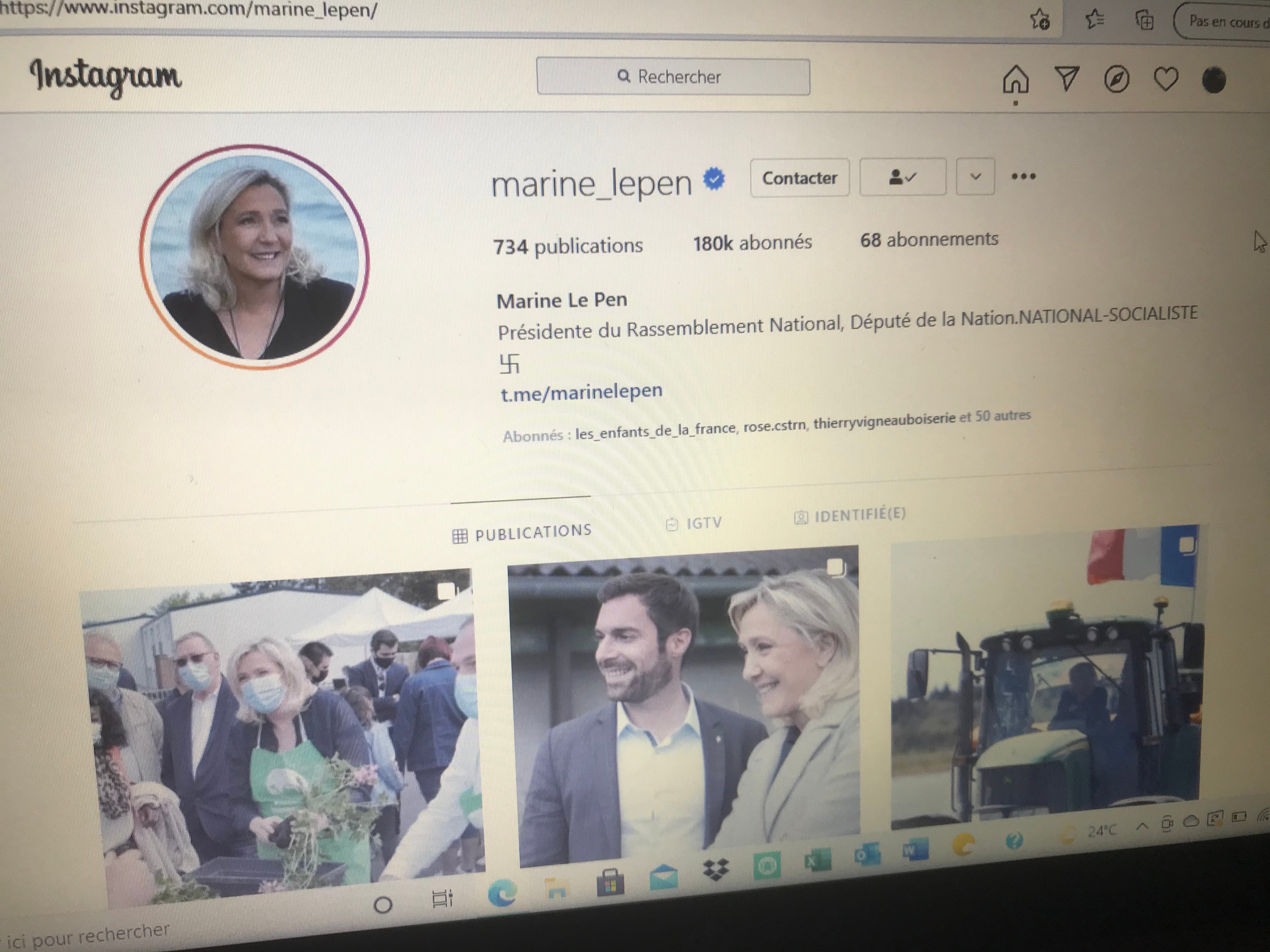Image resolution: width=1270 pixels, height=952 pixels.
Task: Open follower thierryvigneauboiserie profile
Action: pyautogui.click(x=884, y=421)
